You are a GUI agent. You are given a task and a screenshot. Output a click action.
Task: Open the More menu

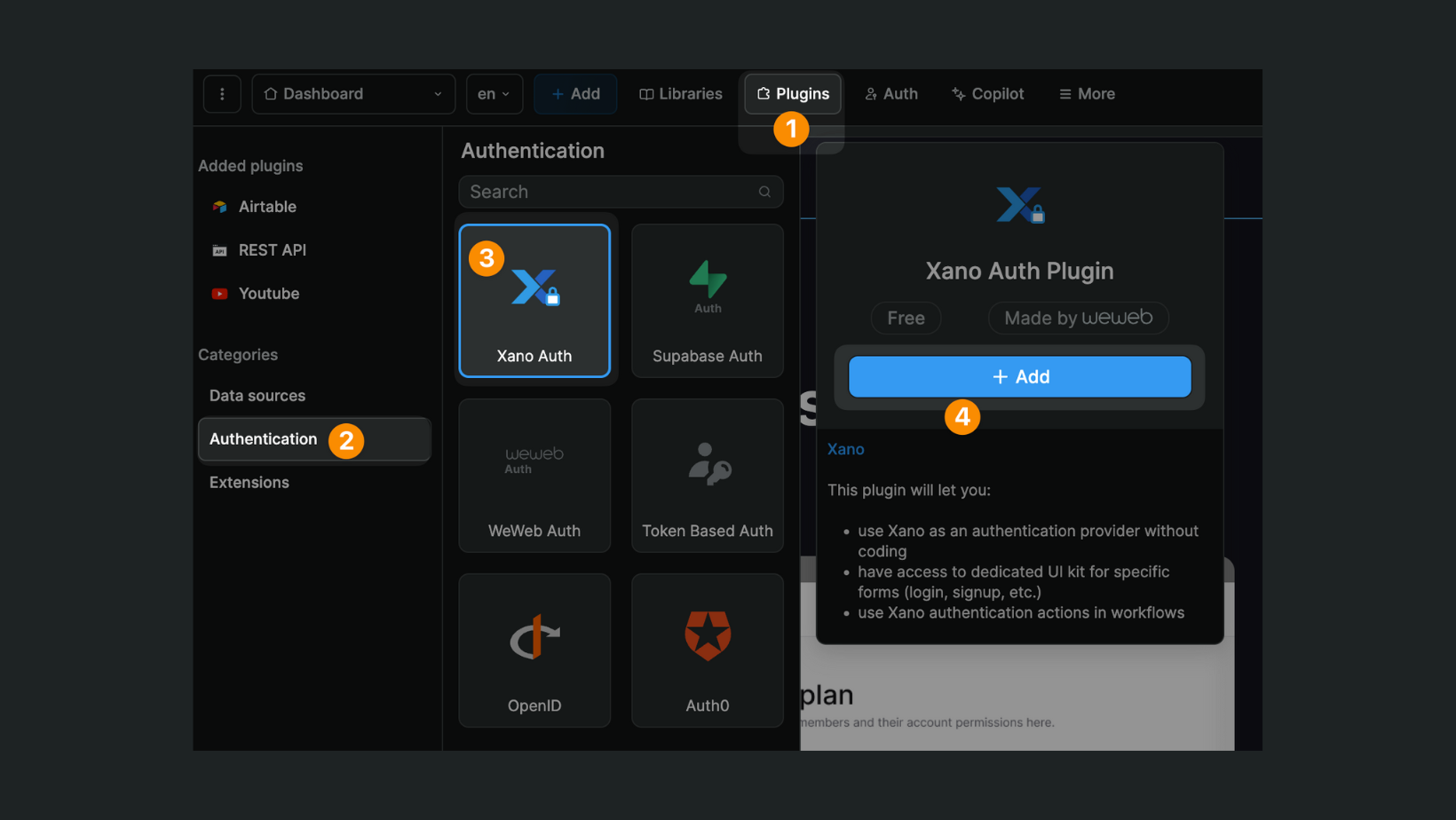(x=1086, y=93)
